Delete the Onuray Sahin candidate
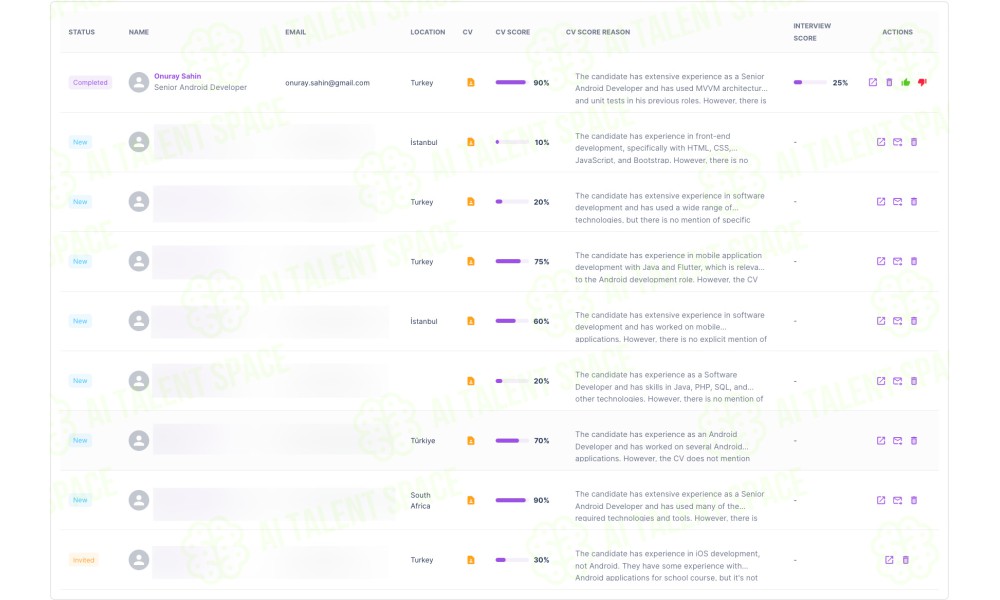Image resolution: width=1000 pixels, height=600 pixels. point(889,82)
